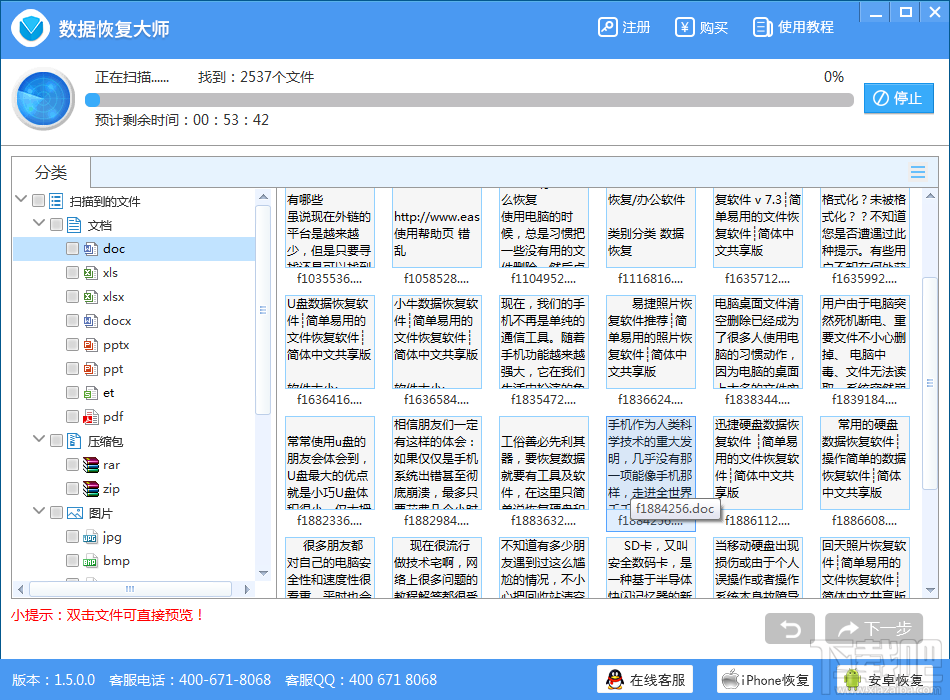
Task: Check the doc file type checkbox
Action: pyautogui.click(x=72, y=248)
